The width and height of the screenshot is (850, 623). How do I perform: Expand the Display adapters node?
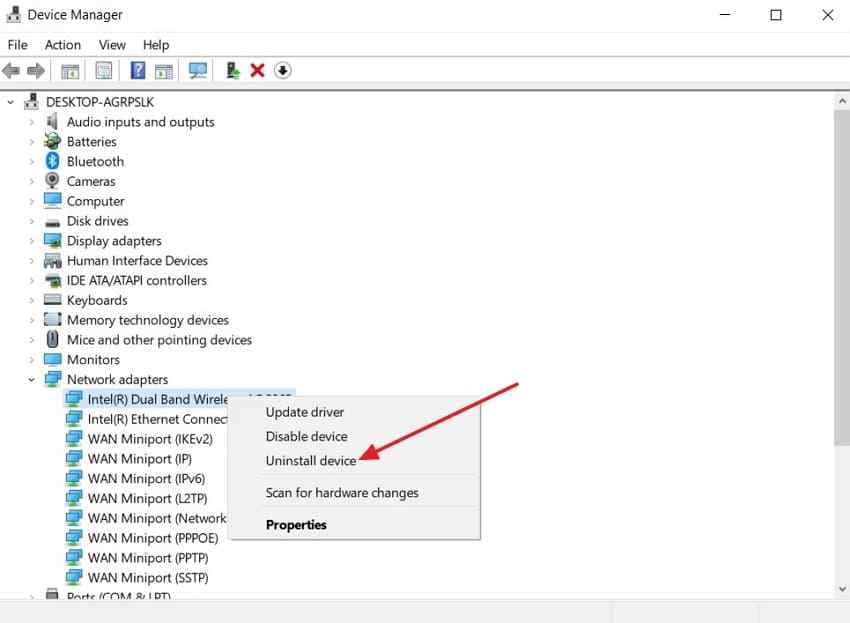coord(31,241)
